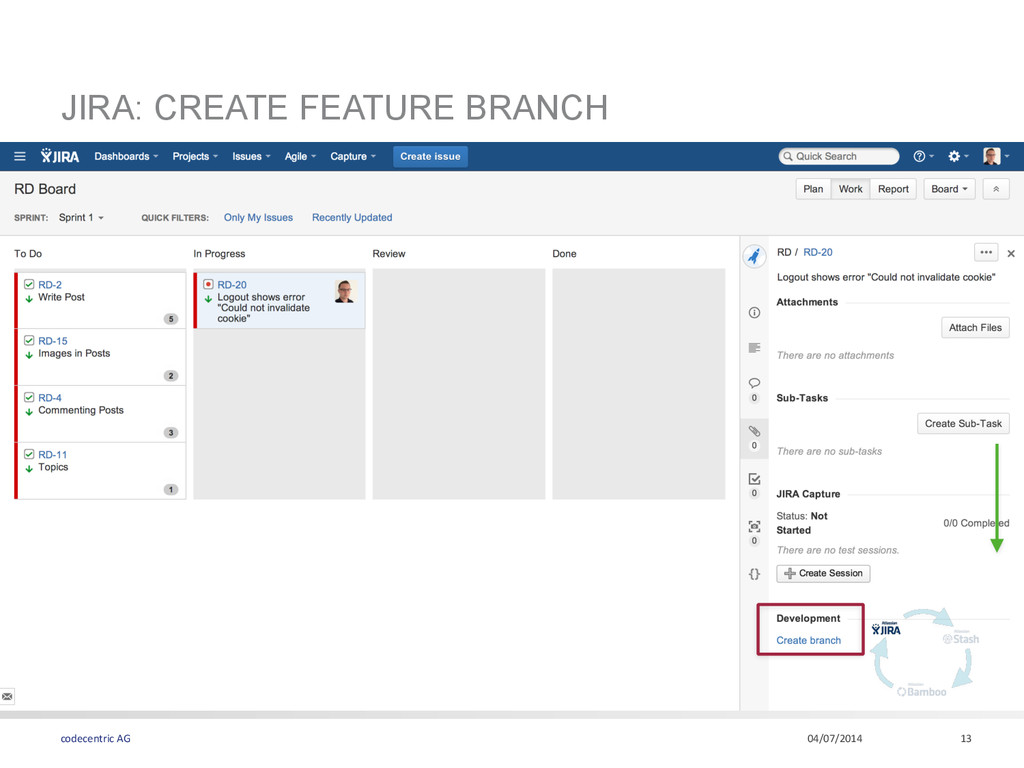Open the Agile menu
1024x768 pixels.
[300, 156]
